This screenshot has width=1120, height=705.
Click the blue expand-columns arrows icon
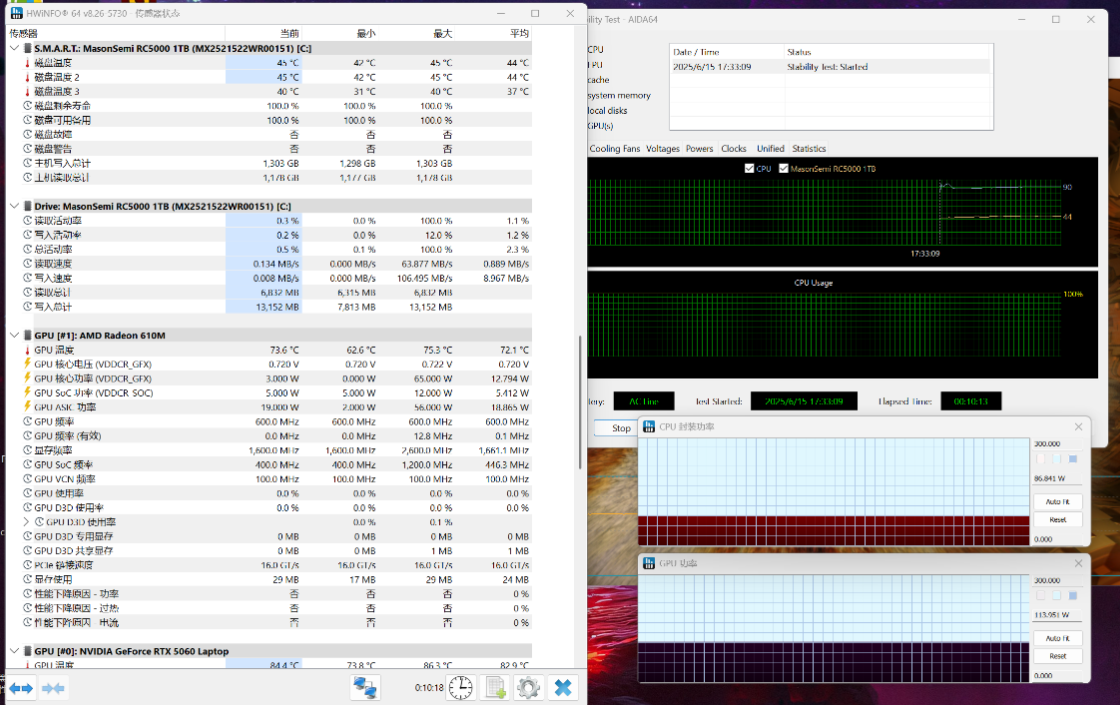click(21, 688)
